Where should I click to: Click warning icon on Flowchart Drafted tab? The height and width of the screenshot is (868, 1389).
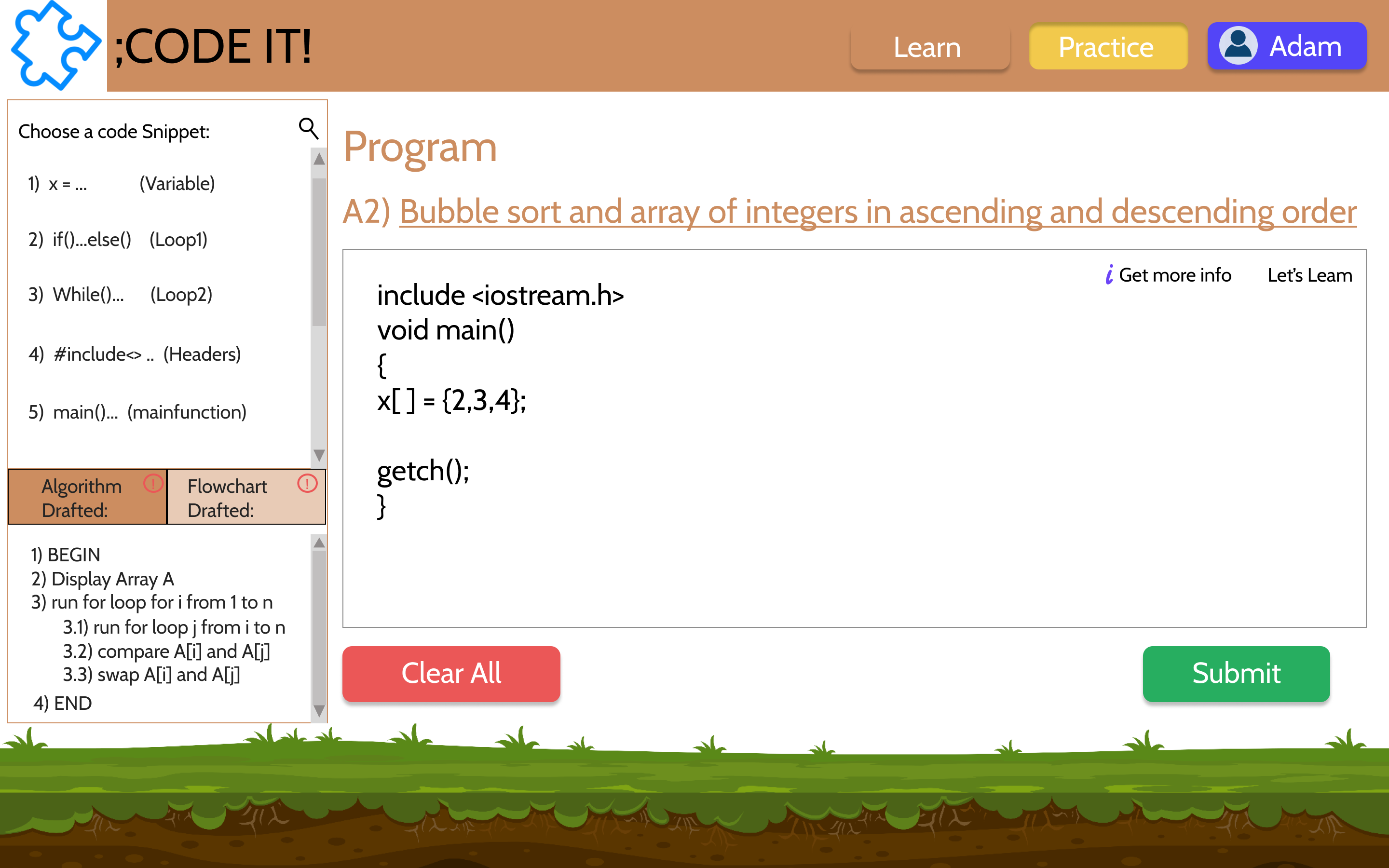click(308, 483)
